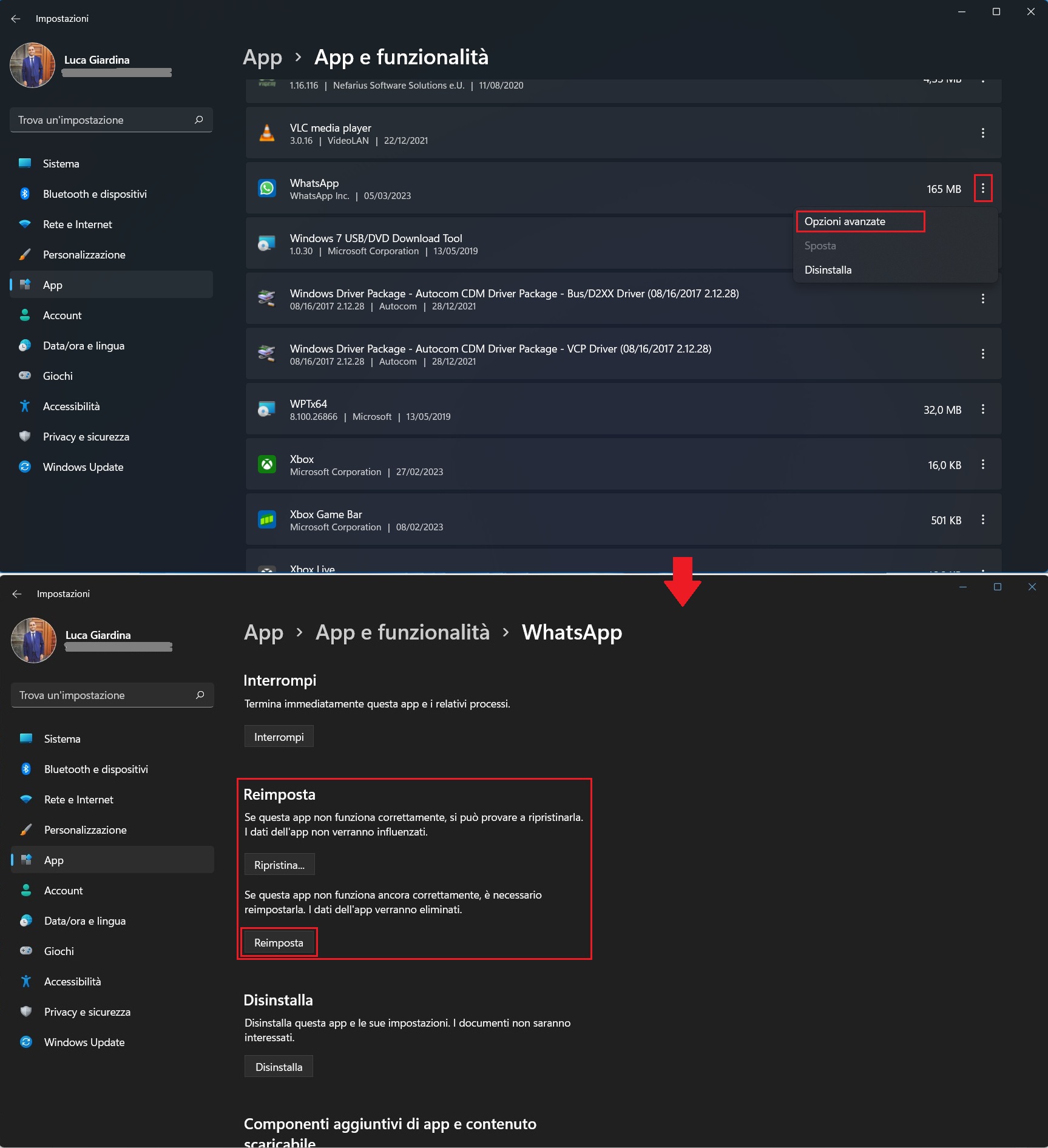Click the VLC media player cone icon
The width and height of the screenshot is (1048, 1148).
[267, 133]
